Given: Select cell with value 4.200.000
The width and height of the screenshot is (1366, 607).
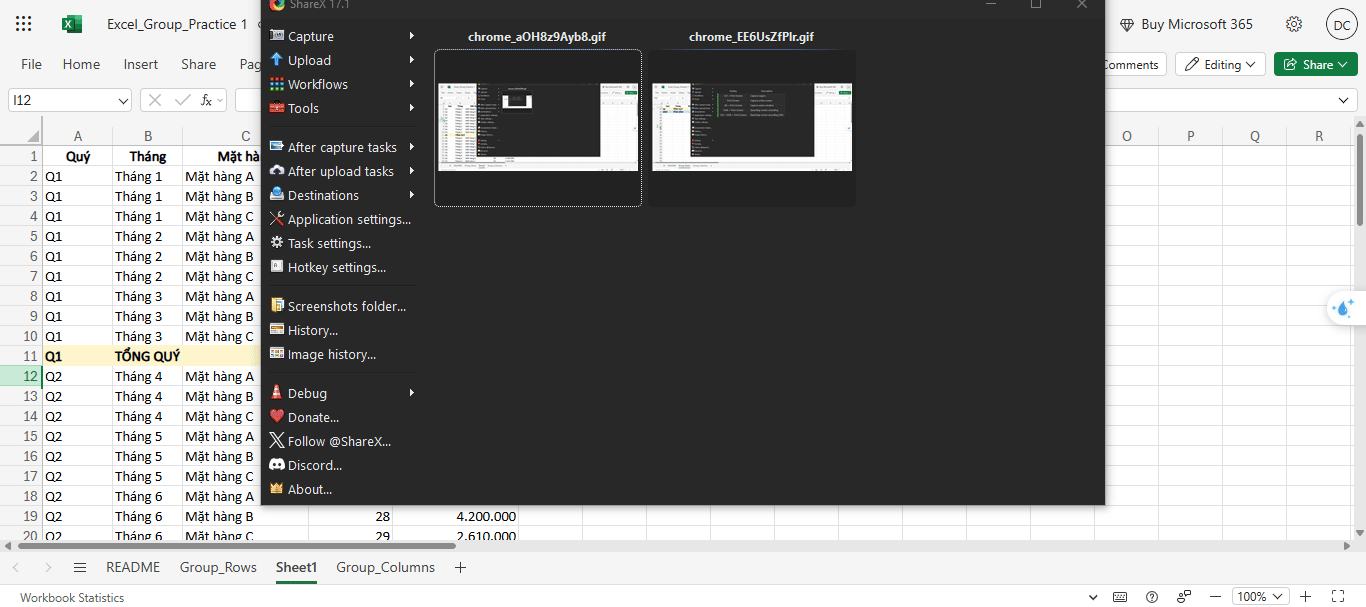Looking at the screenshot, I should tap(455, 516).
